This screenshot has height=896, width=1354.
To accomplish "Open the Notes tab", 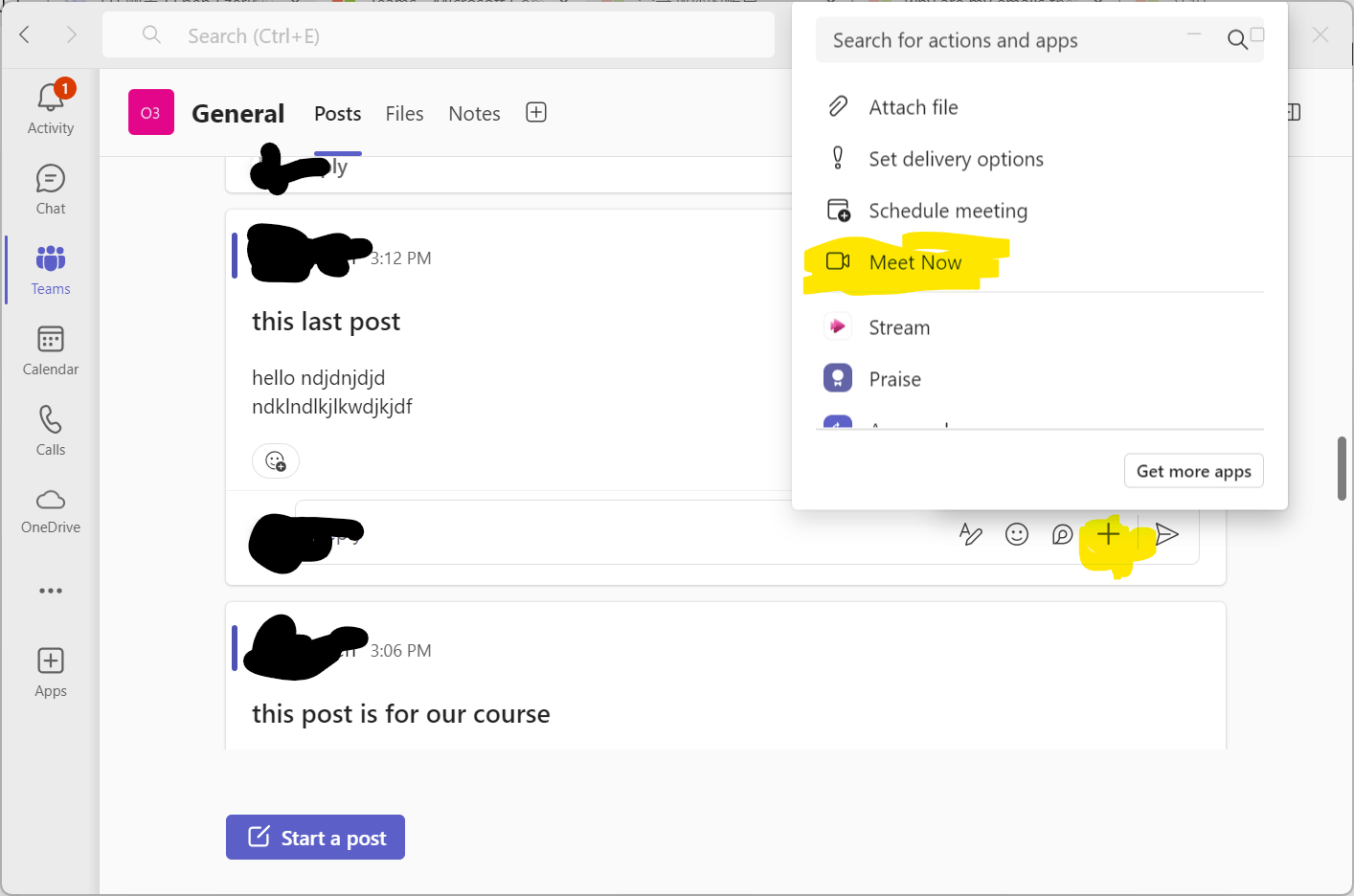I will click(x=474, y=113).
